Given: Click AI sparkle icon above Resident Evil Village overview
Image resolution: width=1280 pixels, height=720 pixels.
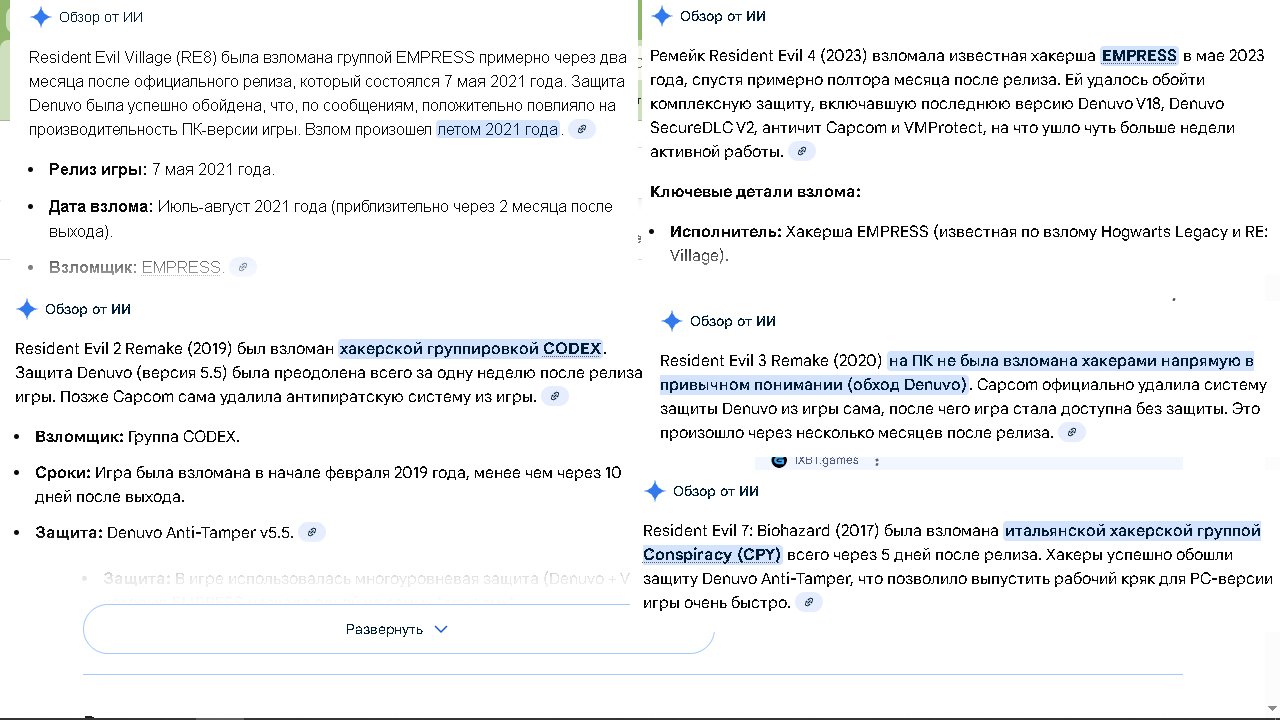Looking at the screenshot, I should pyautogui.click(x=41, y=17).
